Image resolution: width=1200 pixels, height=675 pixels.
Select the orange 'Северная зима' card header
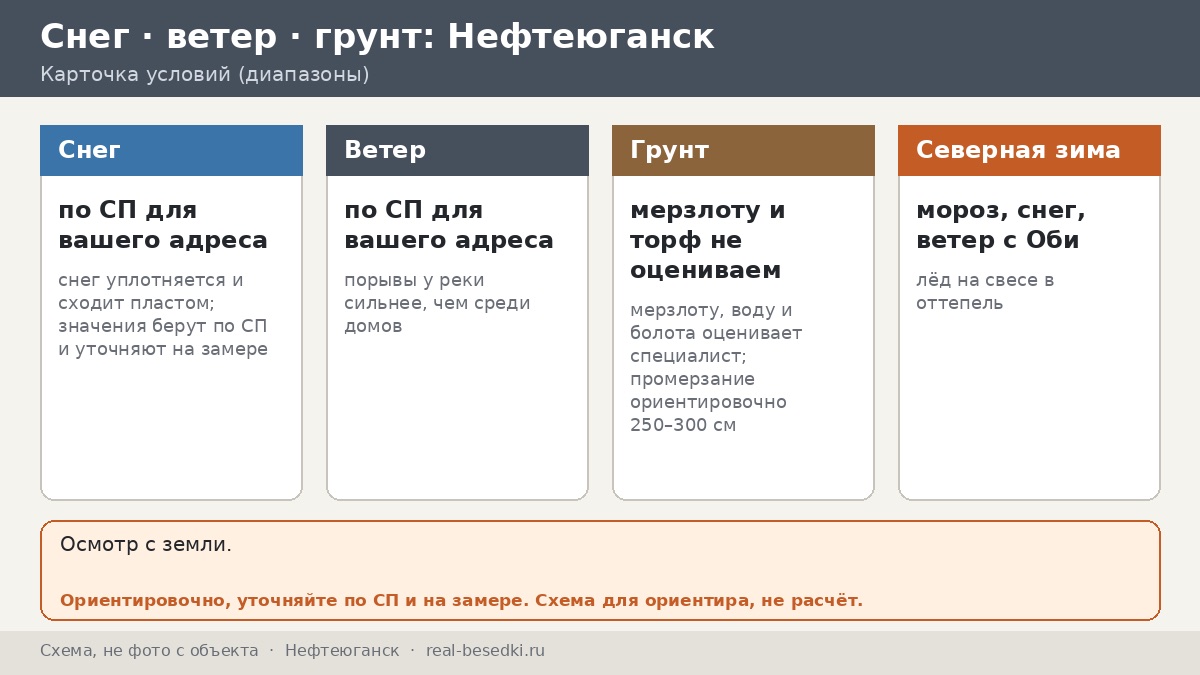[x=1029, y=150]
